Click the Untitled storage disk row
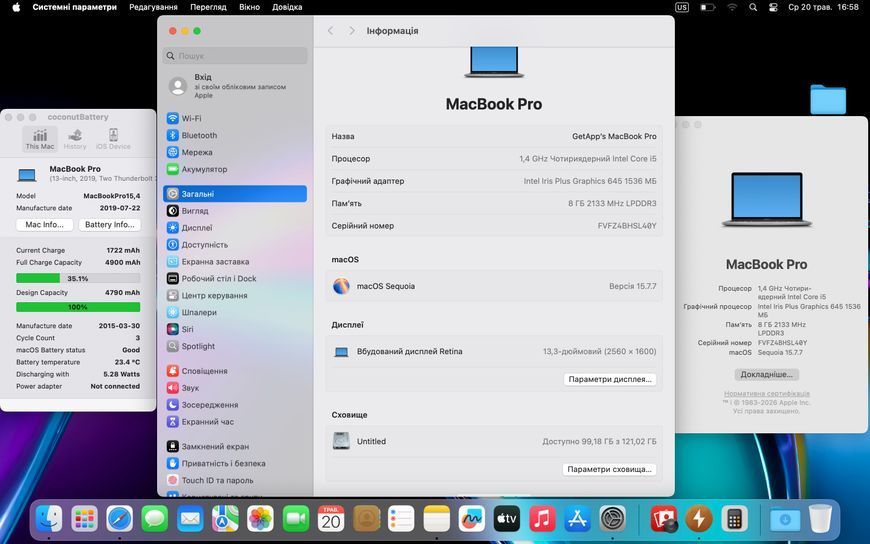The image size is (870, 544). tap(494, 441)
